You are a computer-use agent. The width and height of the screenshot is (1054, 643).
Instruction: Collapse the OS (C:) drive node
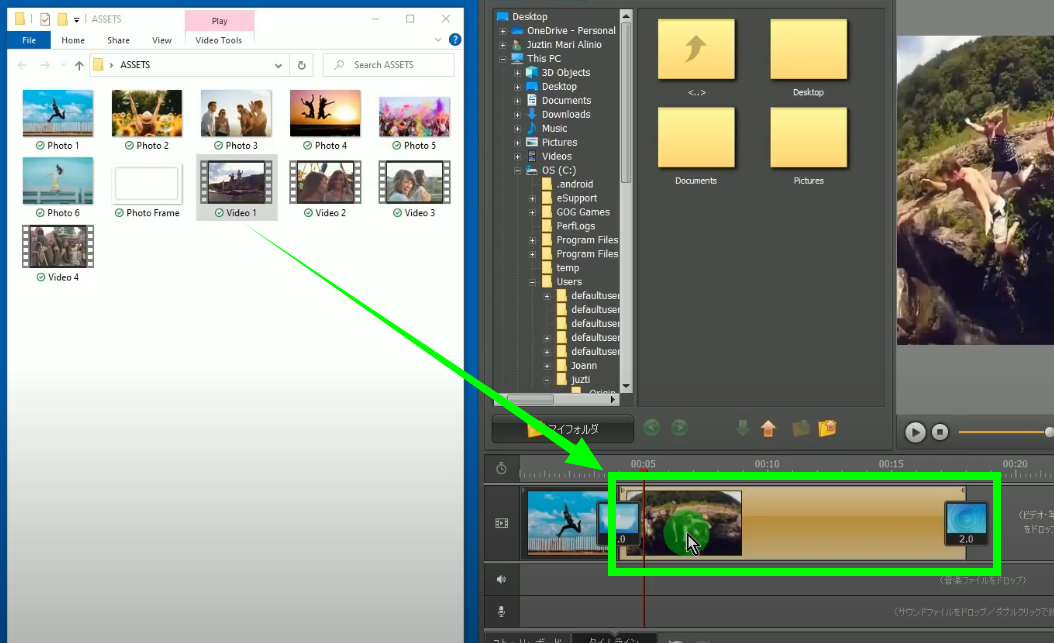(518, 171)
